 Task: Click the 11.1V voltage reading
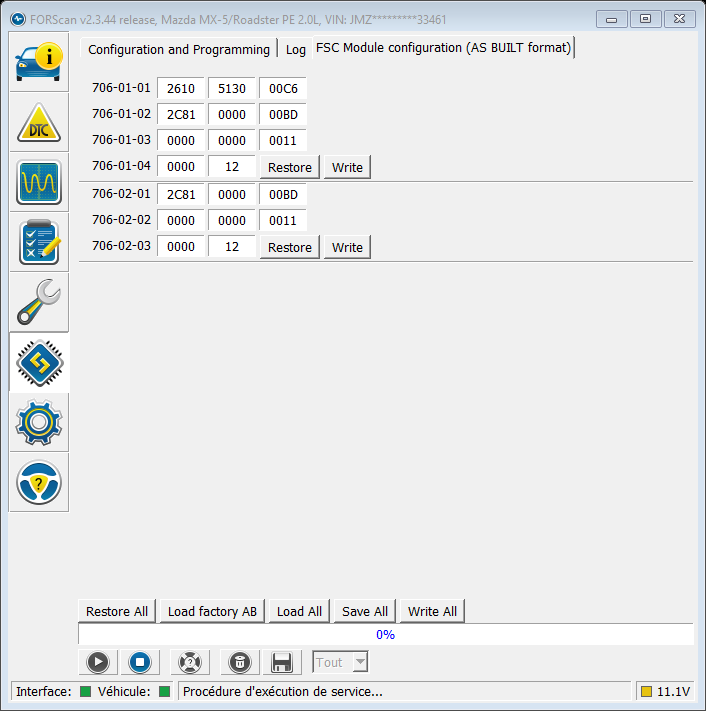coord(673,692)
